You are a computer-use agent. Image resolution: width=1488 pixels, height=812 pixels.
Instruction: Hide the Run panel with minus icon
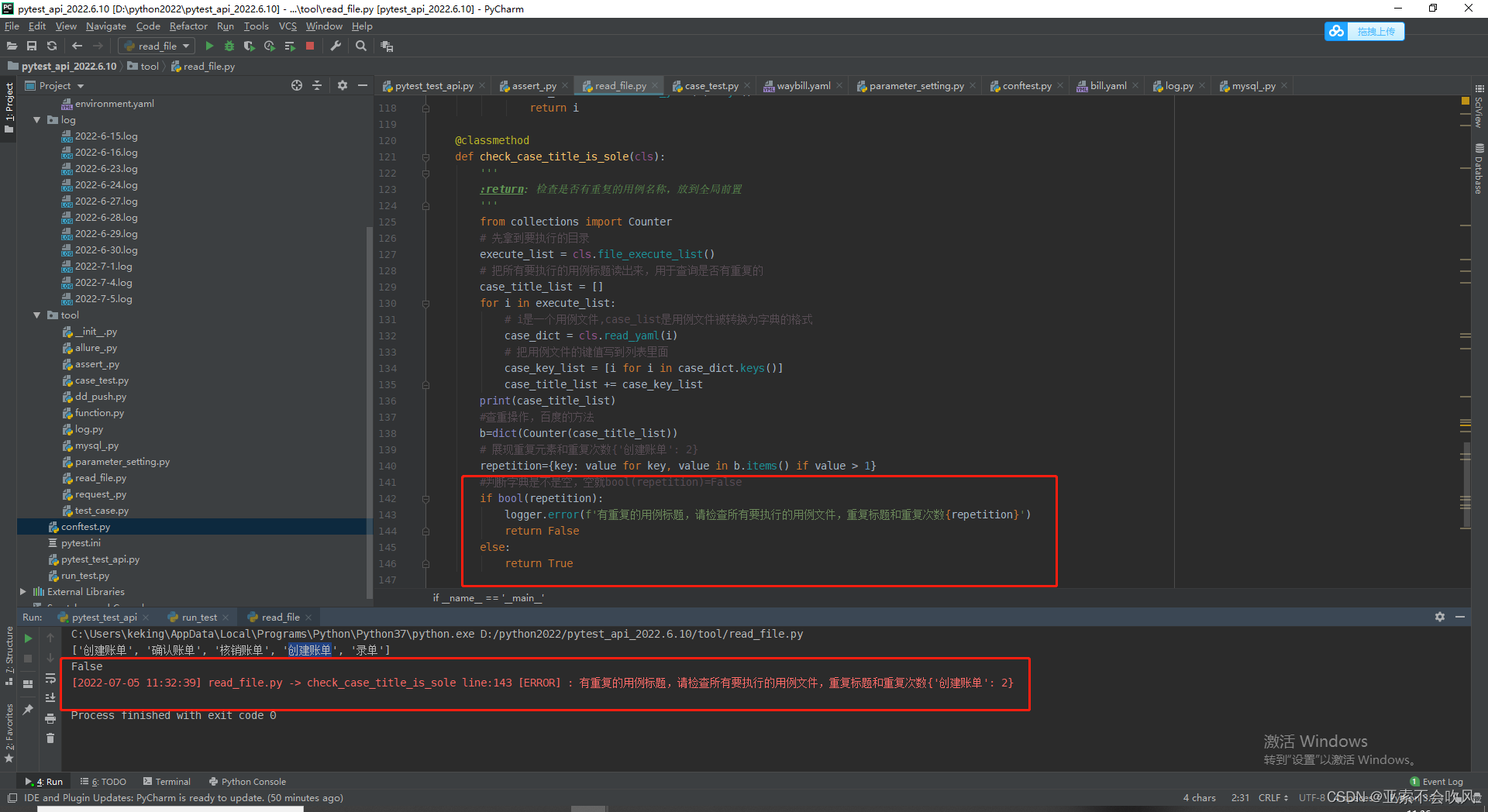(1460, 617)
